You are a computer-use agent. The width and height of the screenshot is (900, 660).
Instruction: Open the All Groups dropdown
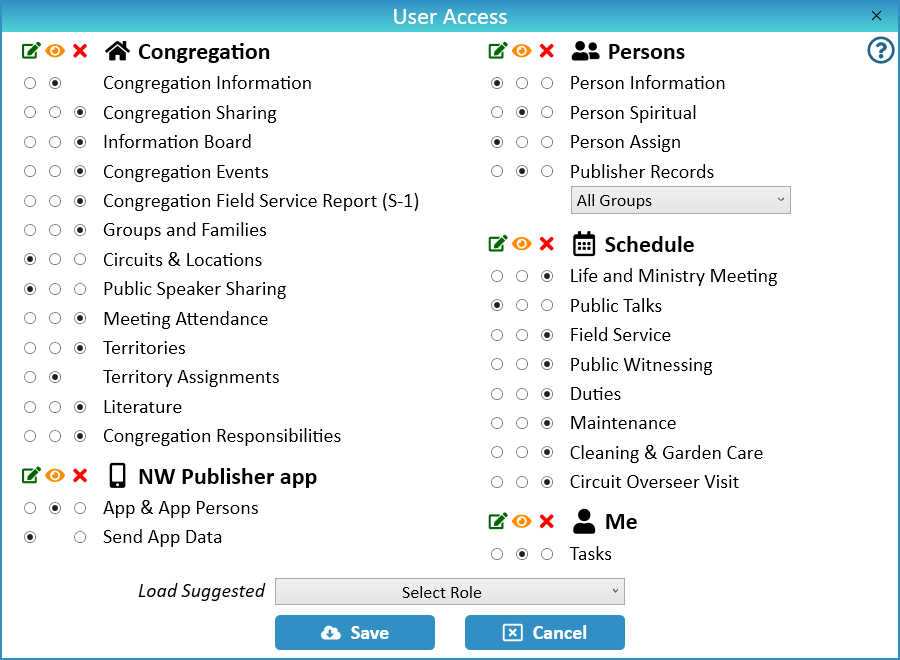[x=680, y=200]
